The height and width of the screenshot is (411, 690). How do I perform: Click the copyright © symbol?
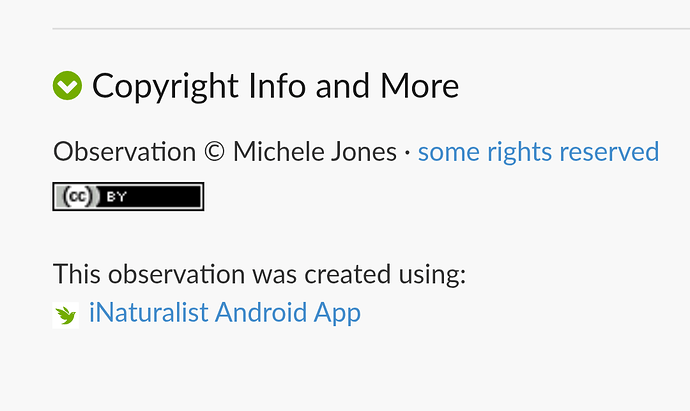[x=215, y=152]
